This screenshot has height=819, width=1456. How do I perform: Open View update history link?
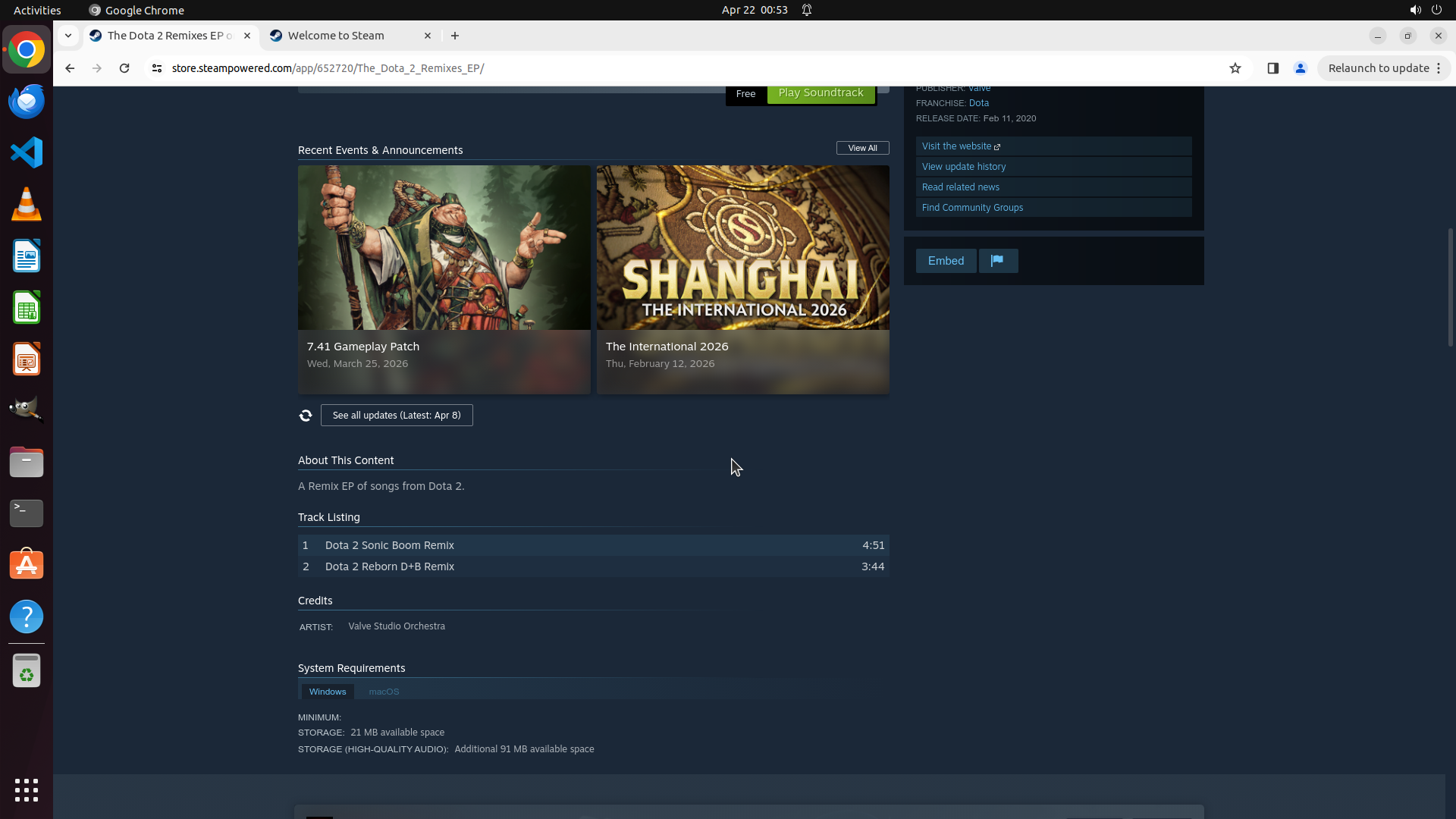coord(964,167)
